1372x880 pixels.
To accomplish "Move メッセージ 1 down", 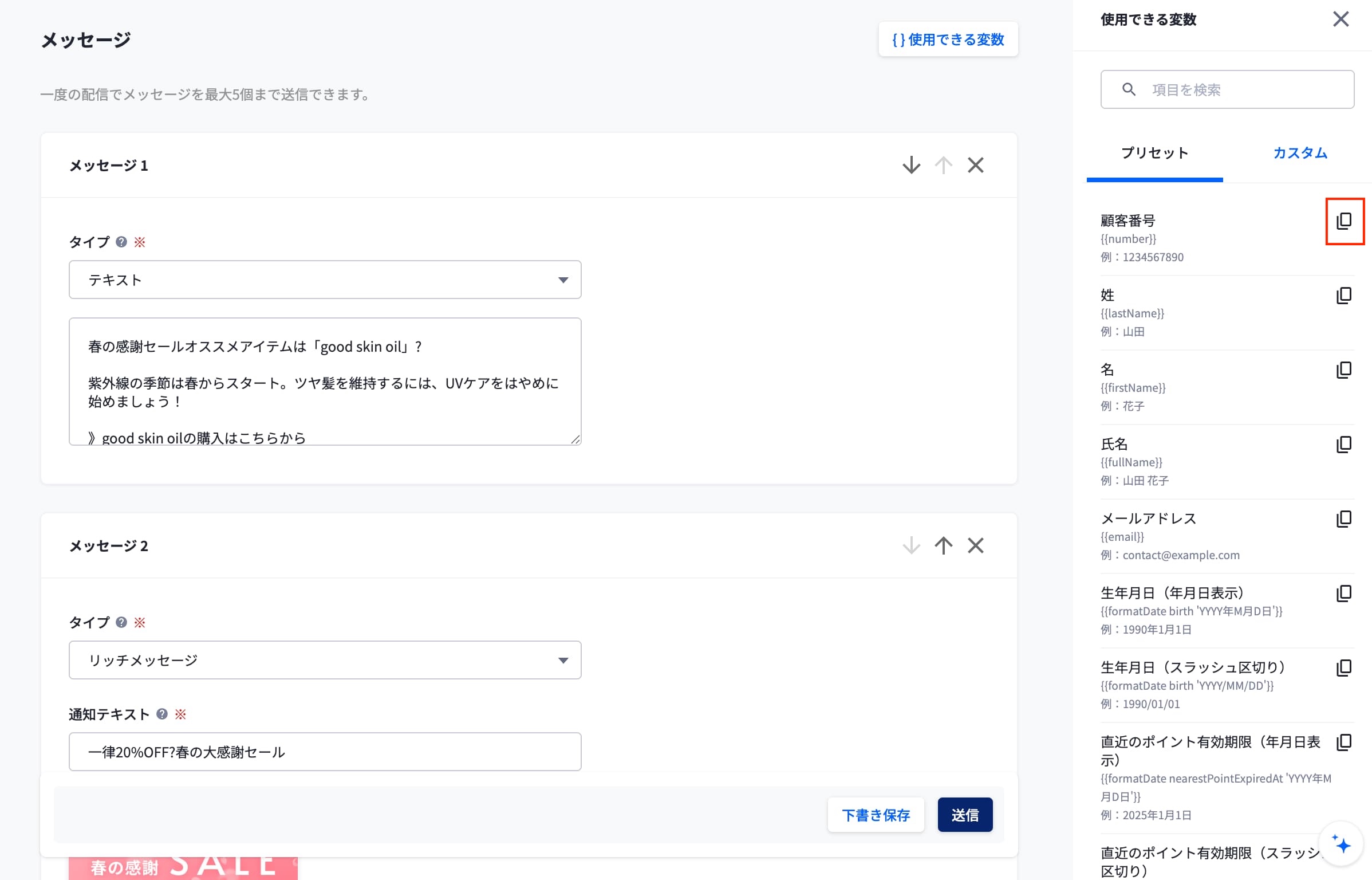I will tap(911, 166).
